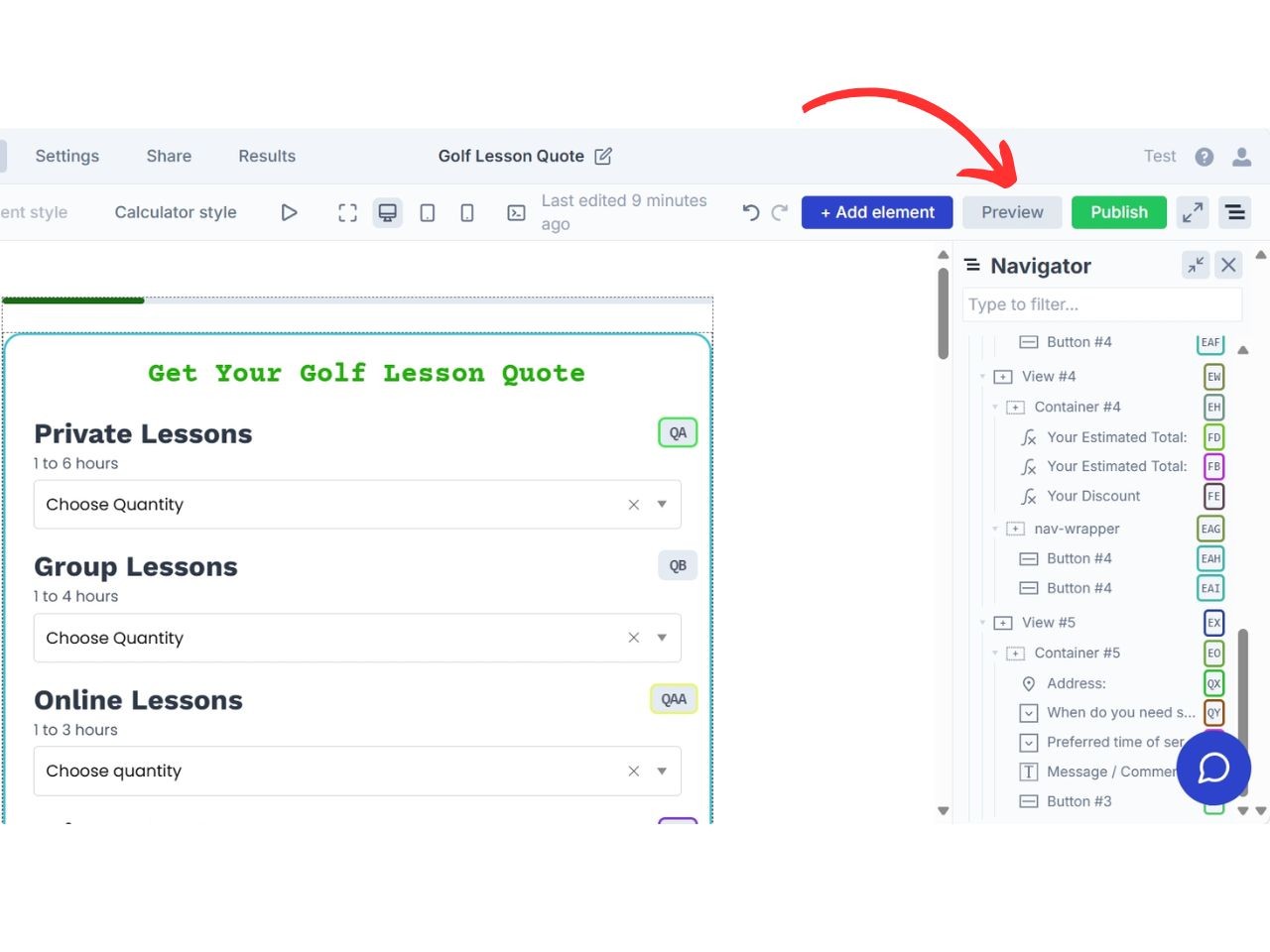This screenshot has height=952, width=1270.
Task: Clear the Private Lessons selection
Action: click(x=633, y=505)
